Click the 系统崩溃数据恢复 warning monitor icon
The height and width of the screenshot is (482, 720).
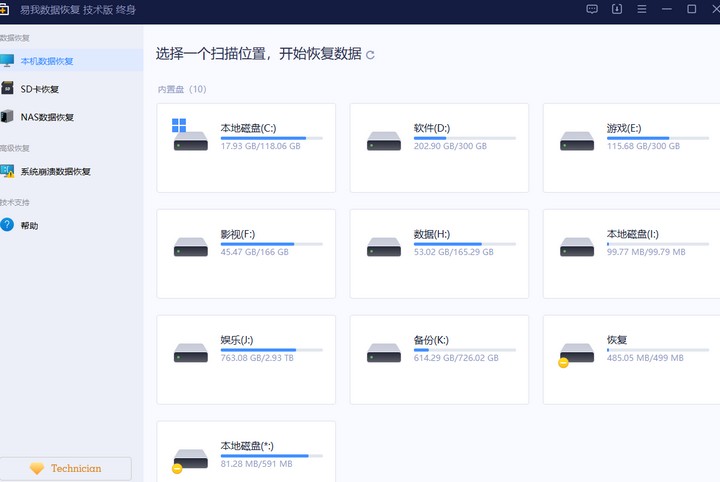tap(8, 171)
